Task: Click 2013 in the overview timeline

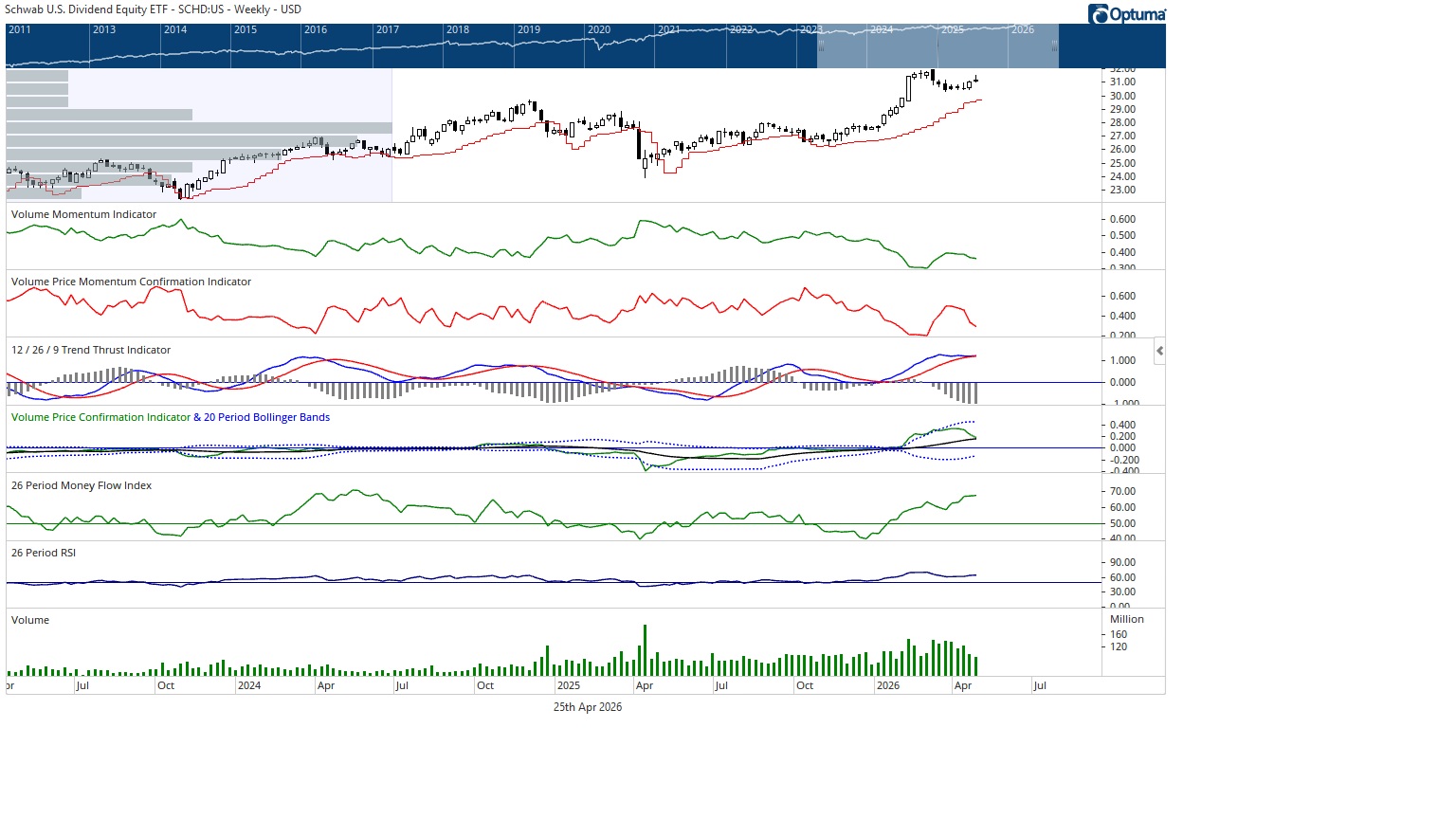Action: point(104,29)
